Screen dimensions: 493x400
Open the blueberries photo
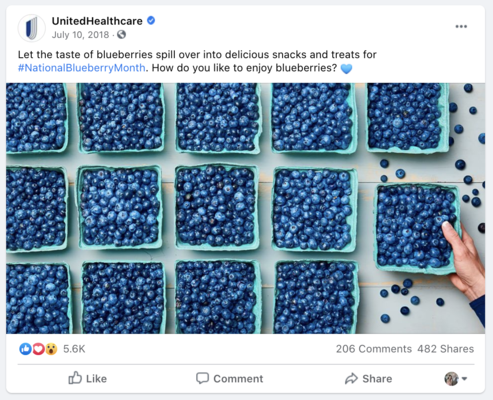pyautogui.click(x=245, y=208)
